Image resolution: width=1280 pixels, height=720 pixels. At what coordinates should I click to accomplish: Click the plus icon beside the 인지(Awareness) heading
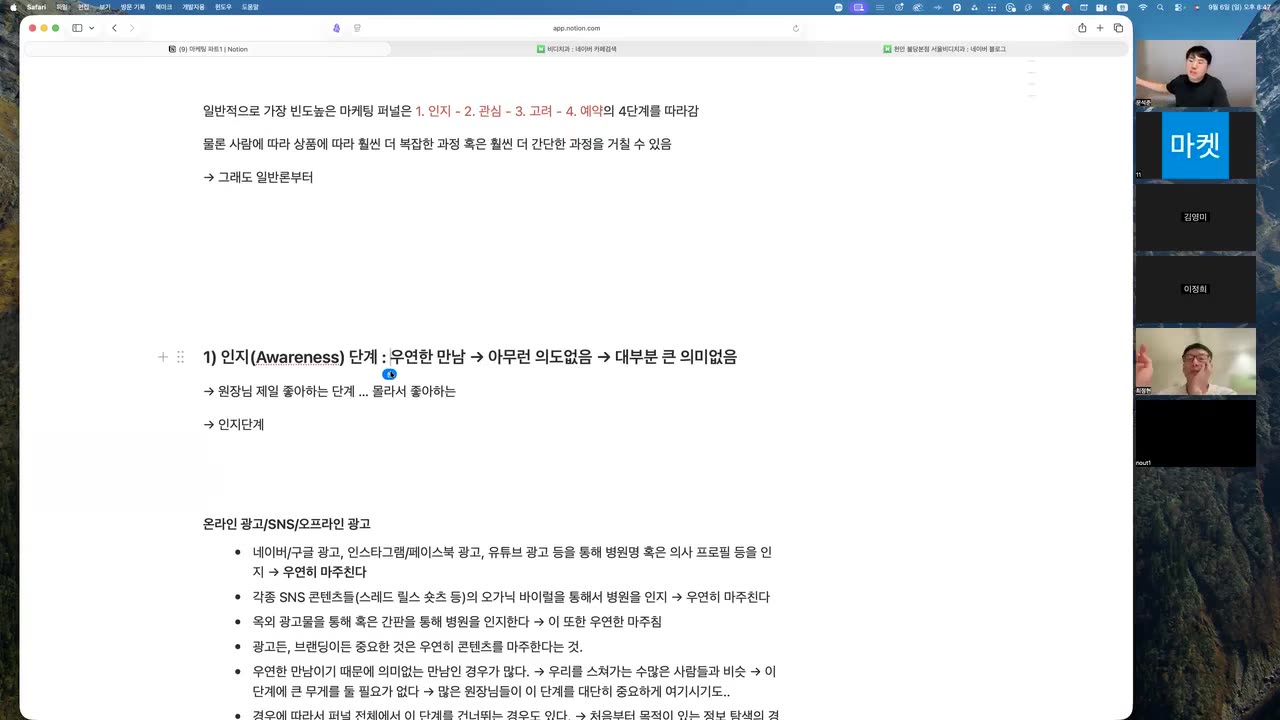(163, 357)
